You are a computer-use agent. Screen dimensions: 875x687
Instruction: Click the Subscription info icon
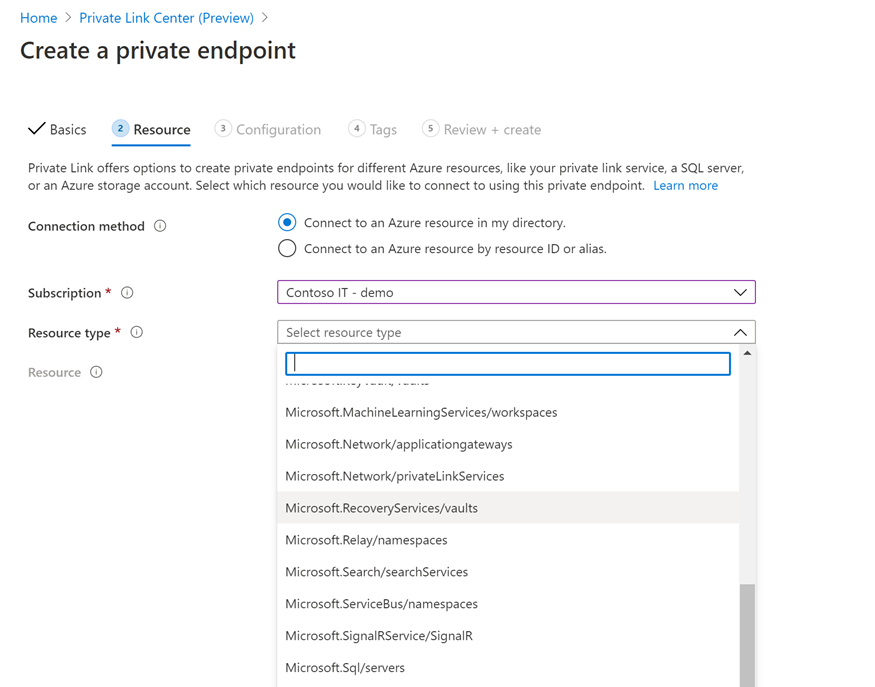pyautogui.click(x=127, y=293)
